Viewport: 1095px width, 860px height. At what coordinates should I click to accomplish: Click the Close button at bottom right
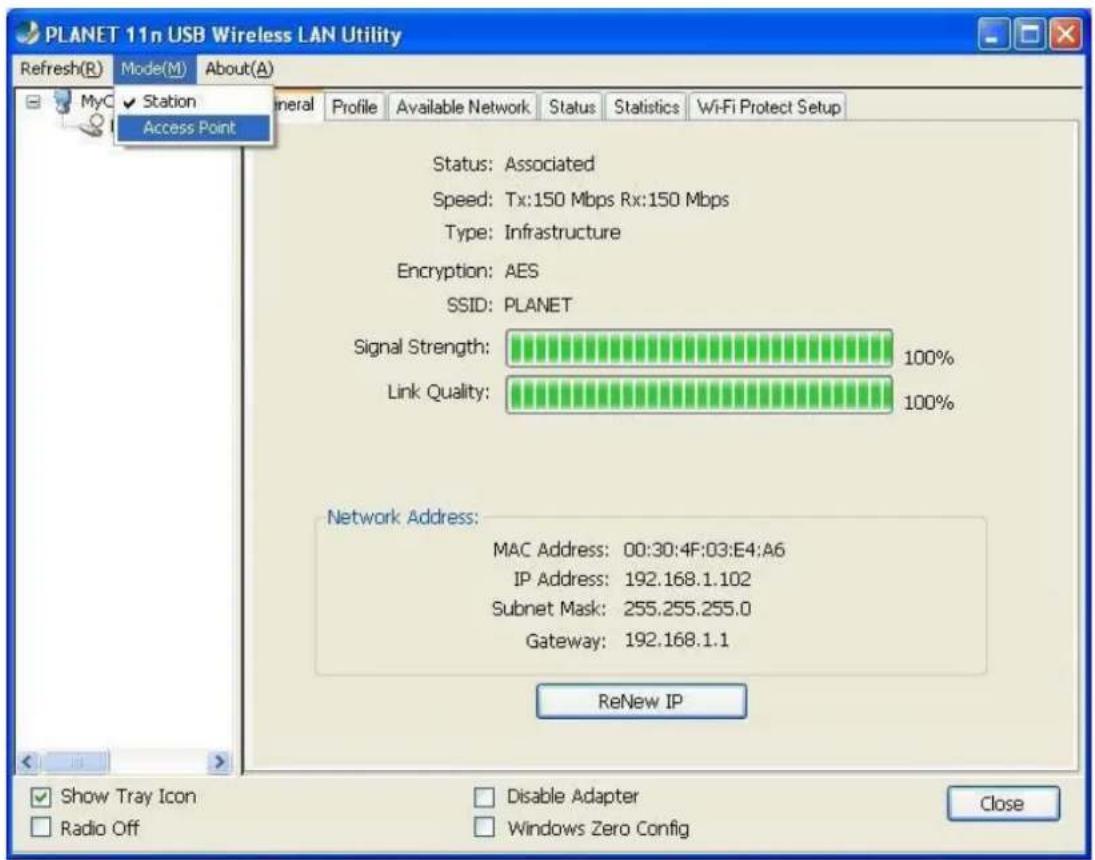click(x=1003, y=803)
